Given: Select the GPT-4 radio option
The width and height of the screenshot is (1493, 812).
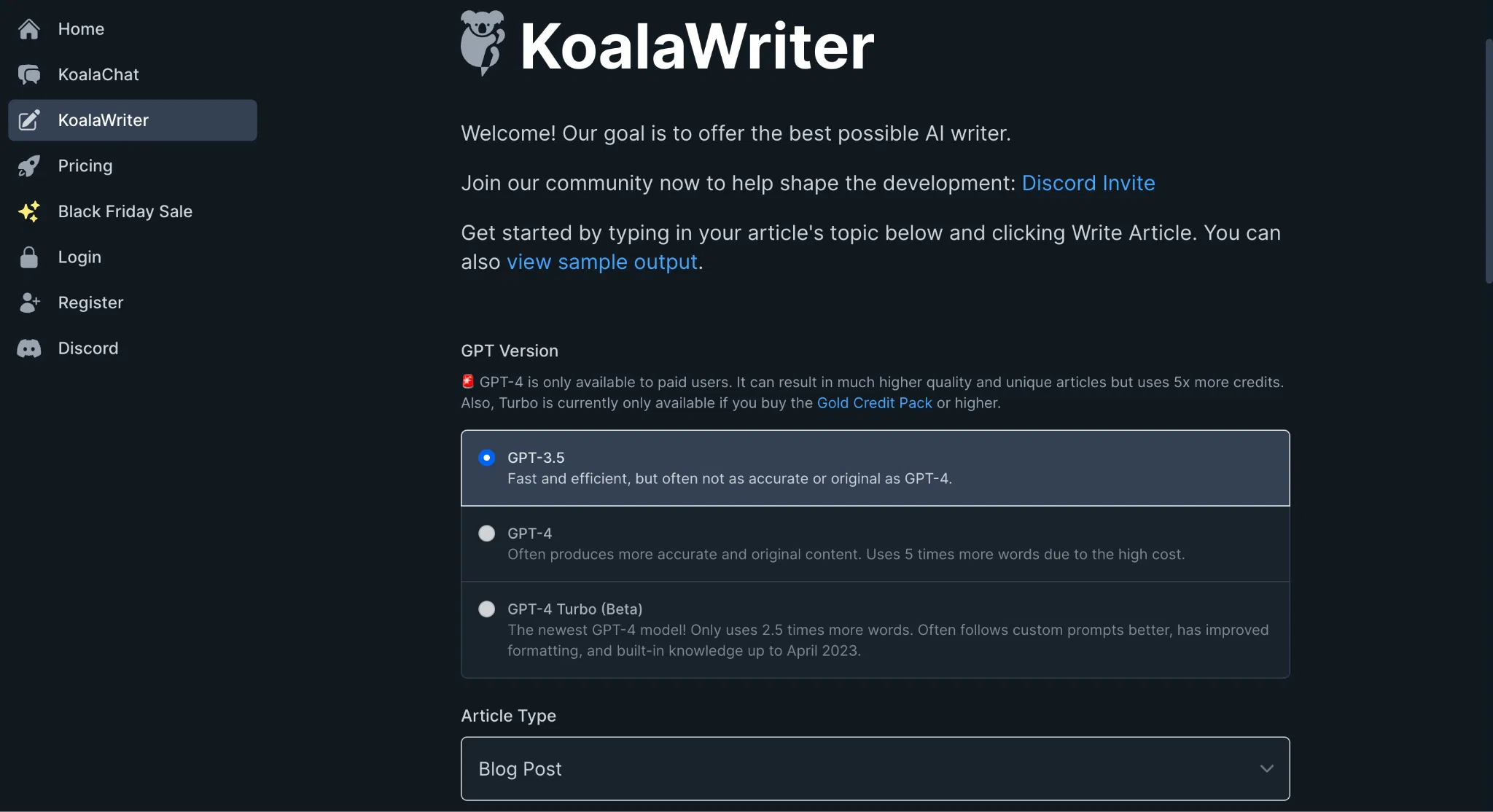Looking at the screenshot, I should pyautogui.click(x=486, y=534).
